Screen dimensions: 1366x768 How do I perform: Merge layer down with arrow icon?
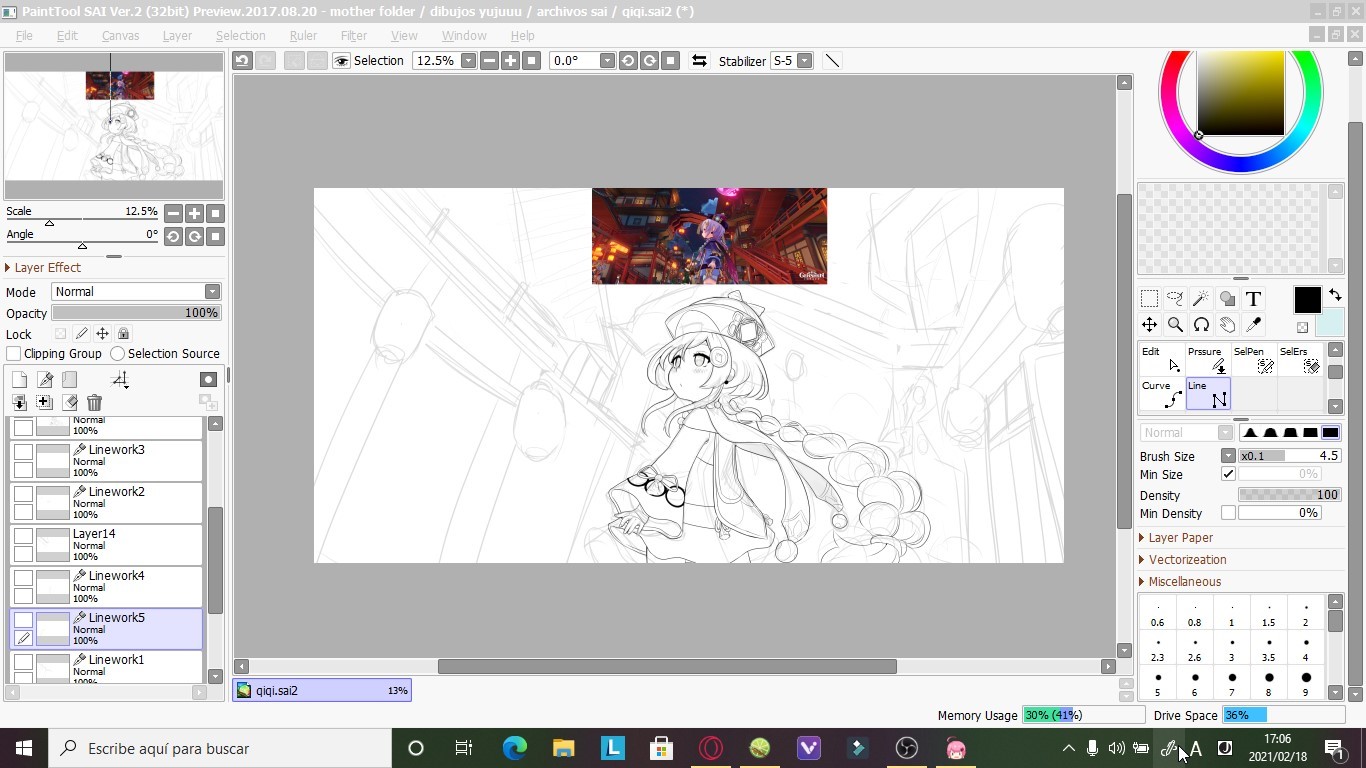tap(19, 402)
